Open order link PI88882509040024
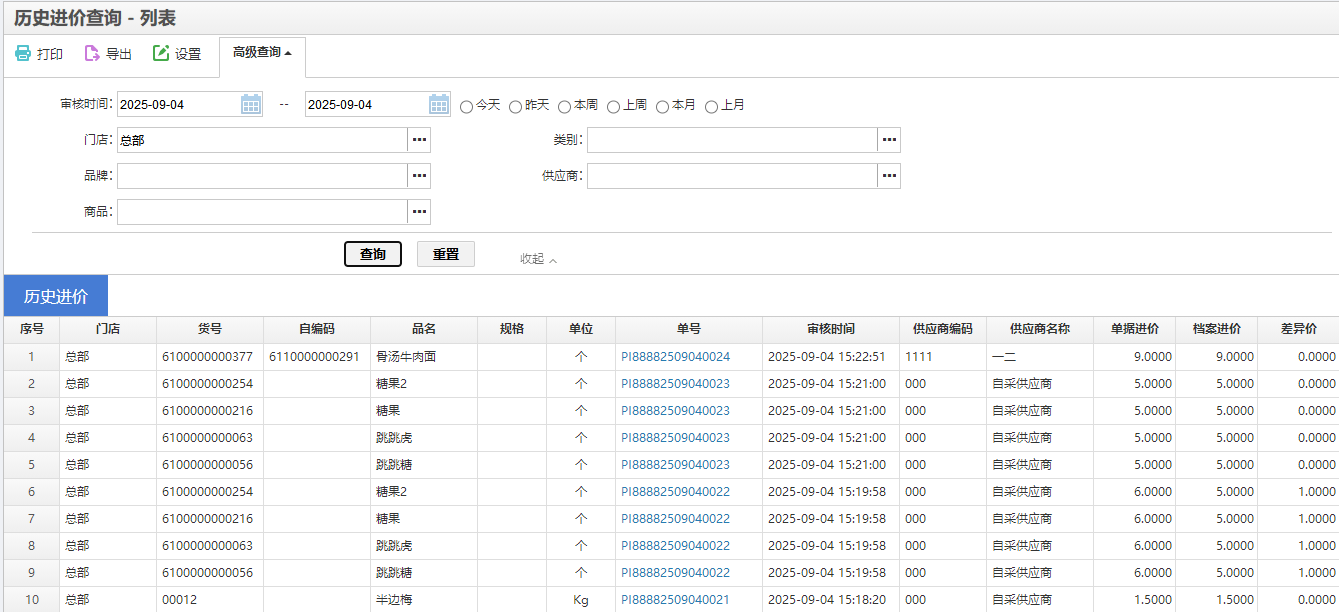Screen dimensions: 1339x612 click(x=675, y=357)
